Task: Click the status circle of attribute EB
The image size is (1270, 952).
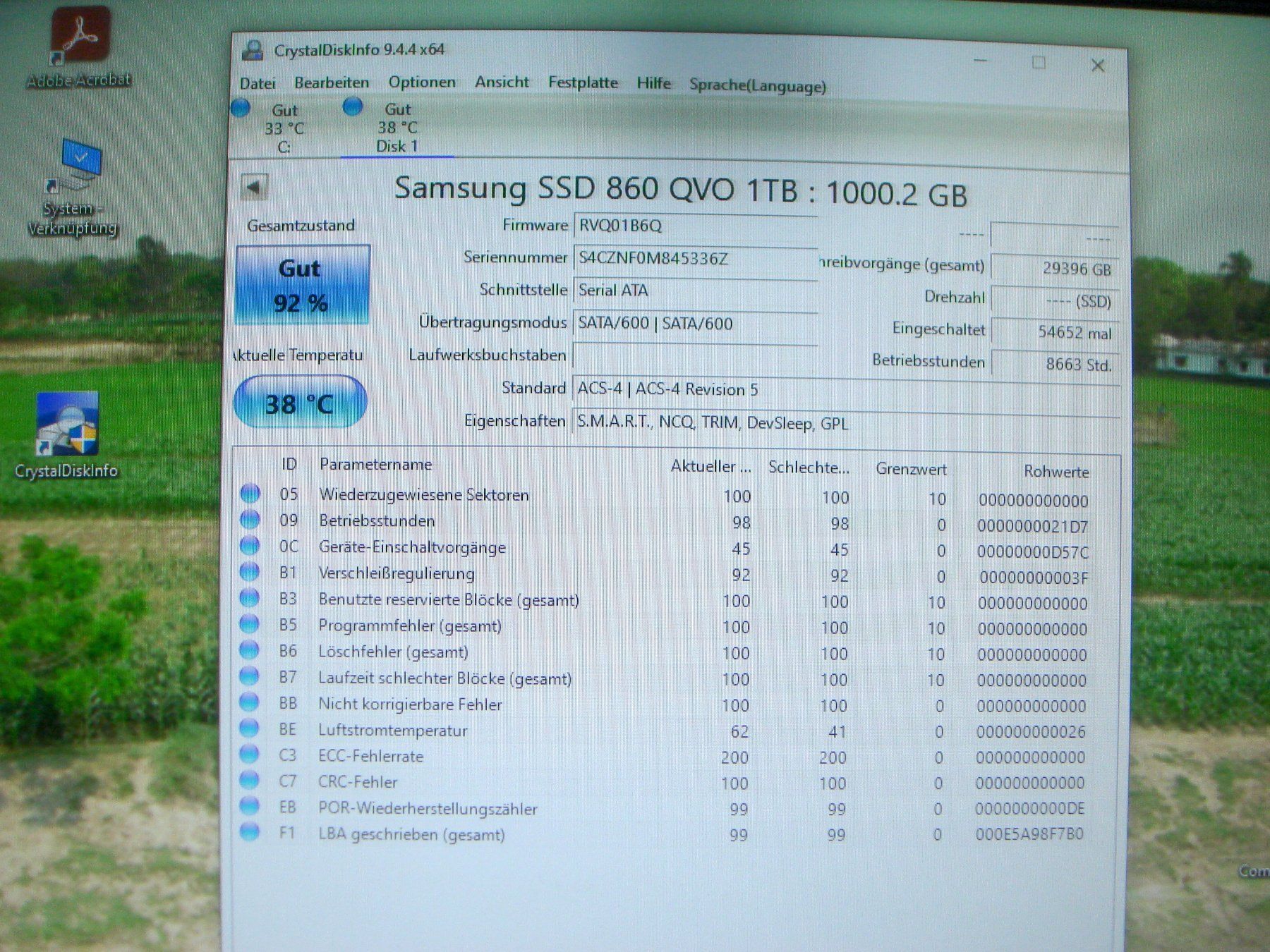Action: (249, 805)
